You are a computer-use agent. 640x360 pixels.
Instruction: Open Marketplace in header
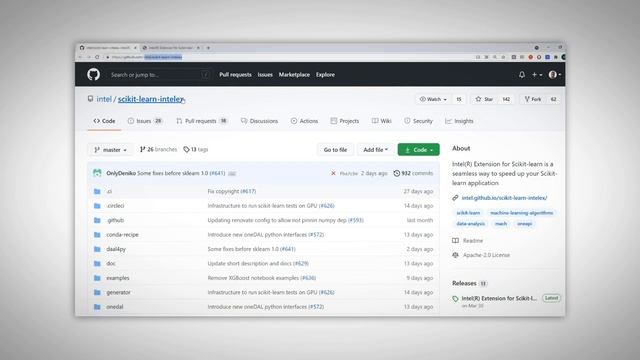click(294, 75)
